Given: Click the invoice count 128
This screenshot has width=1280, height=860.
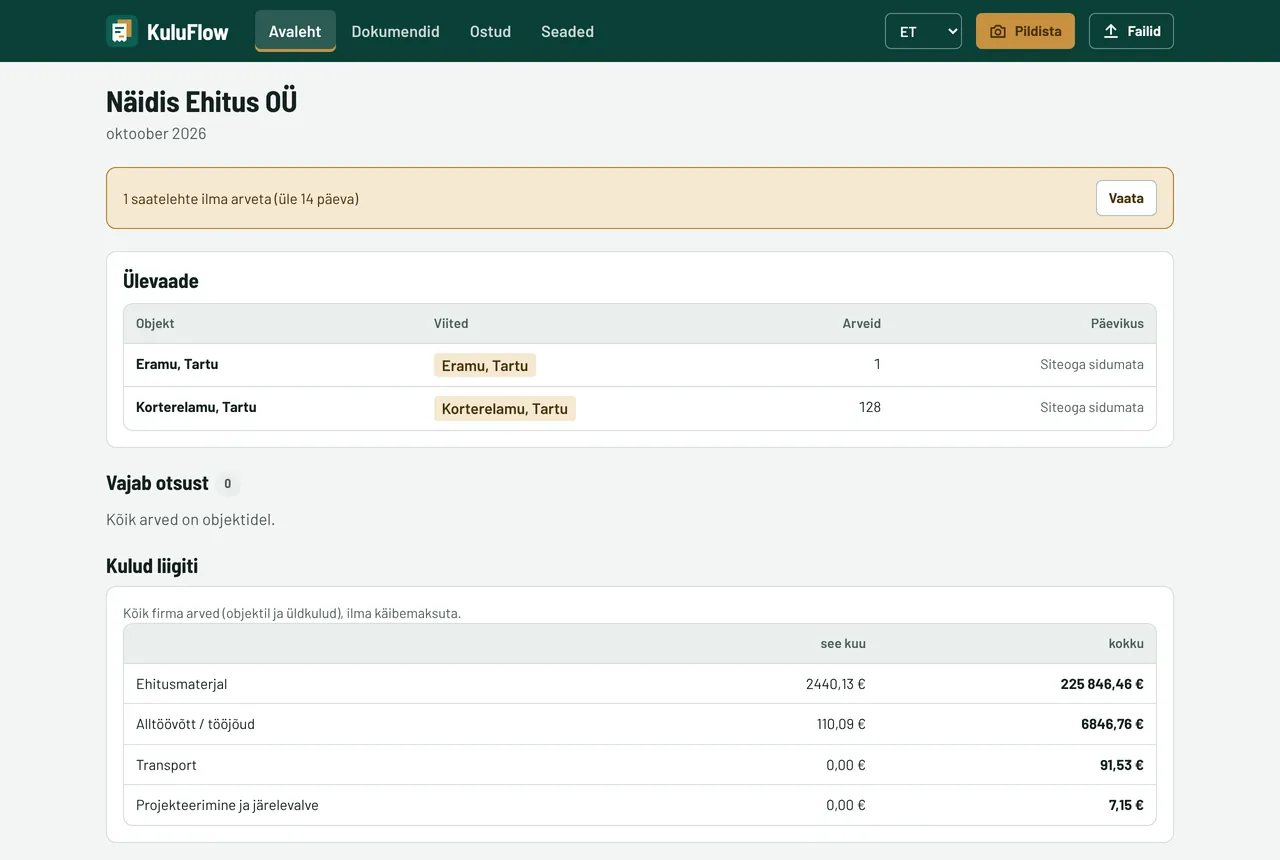Looking at the screenshot, I should [x=870, y=407].
